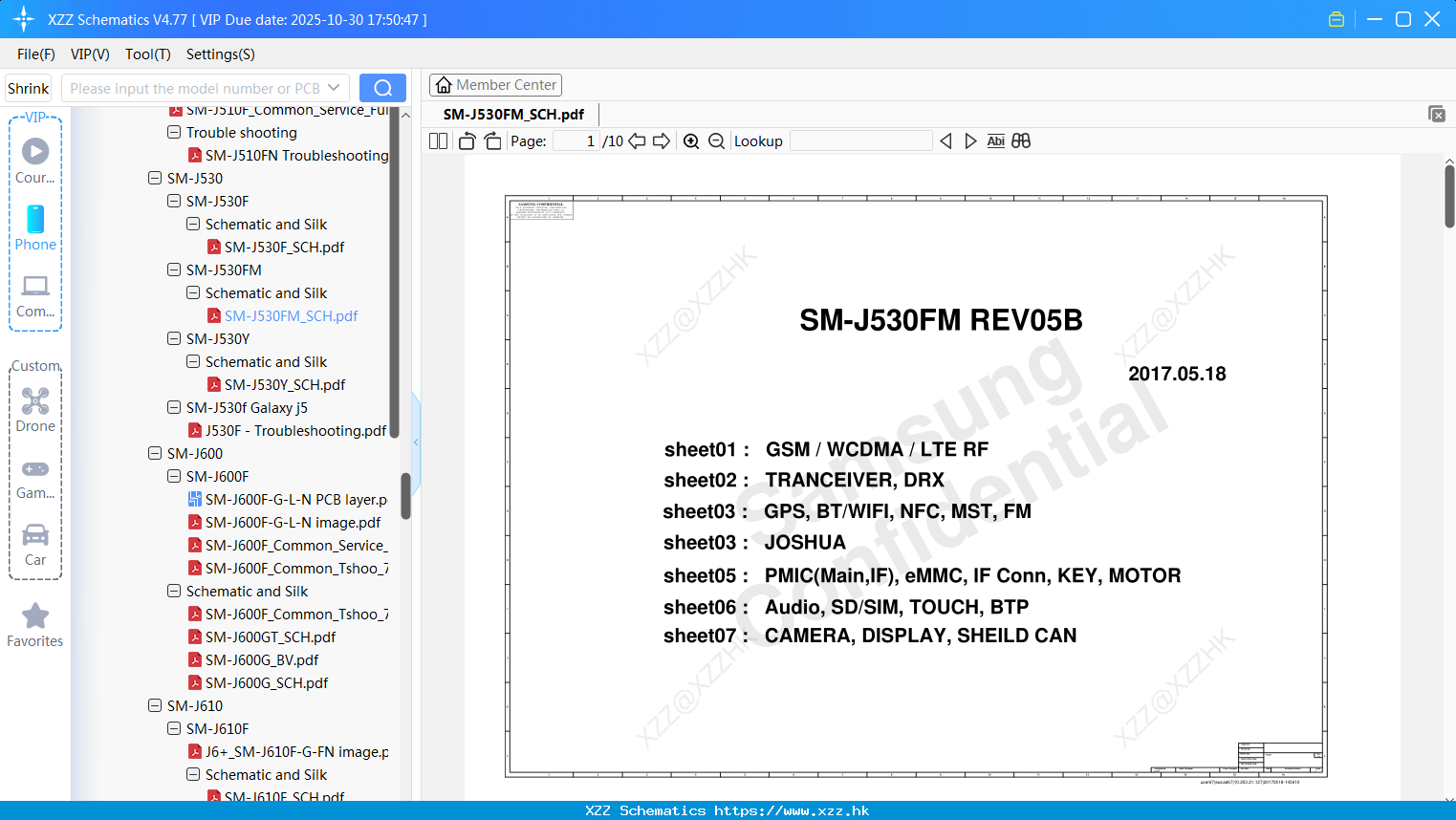Select highlighted SM-J530FM_SCH.pdf in tree
Screen dimensions: 1456x820
click(283, 315)
